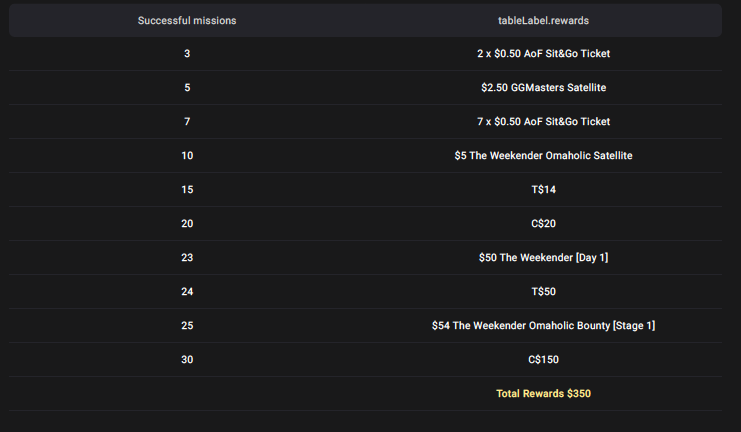Click the C$150 reward cell
741x432 pixels.
(543, 360)
